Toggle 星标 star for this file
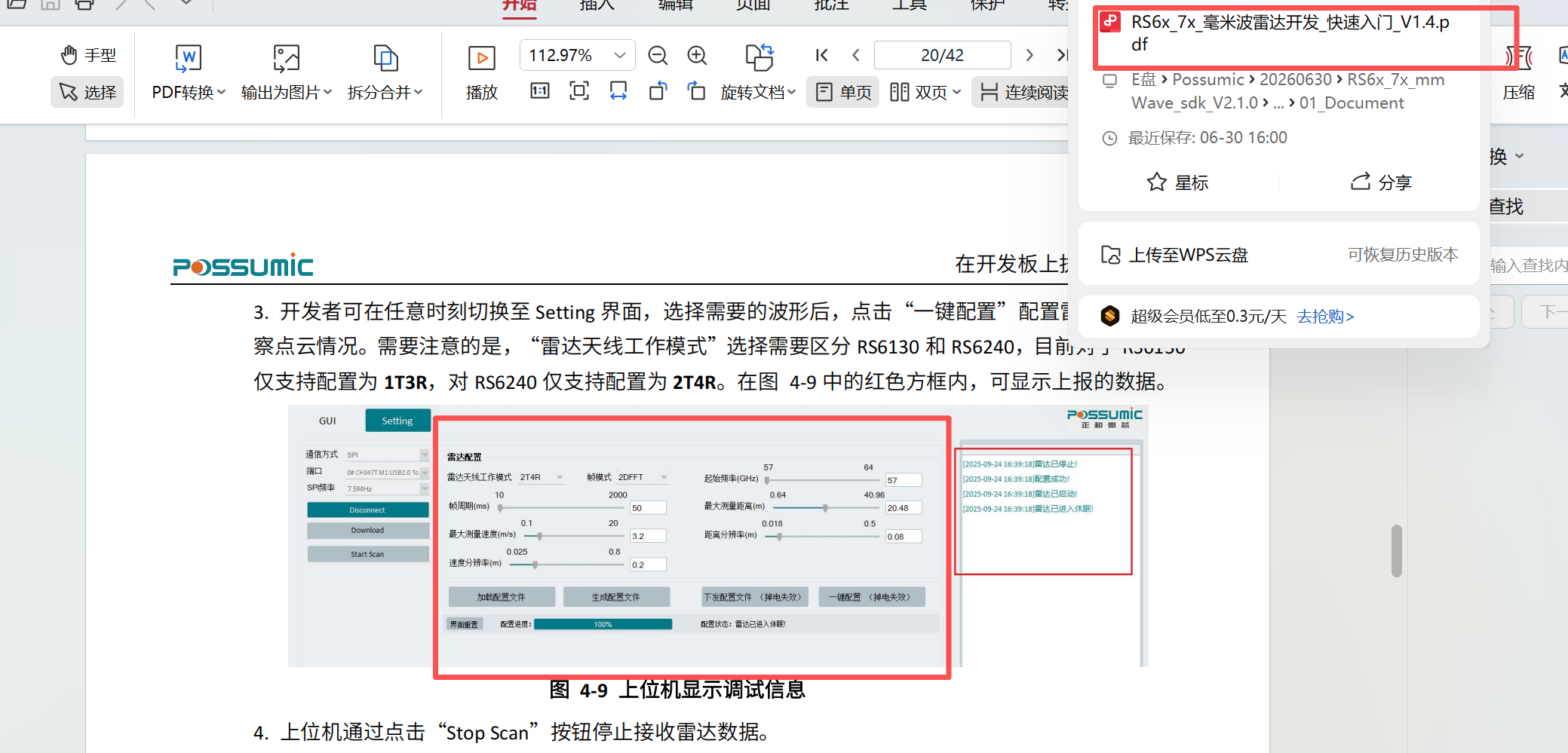The image size is (1568, 753). [1177, 182]
